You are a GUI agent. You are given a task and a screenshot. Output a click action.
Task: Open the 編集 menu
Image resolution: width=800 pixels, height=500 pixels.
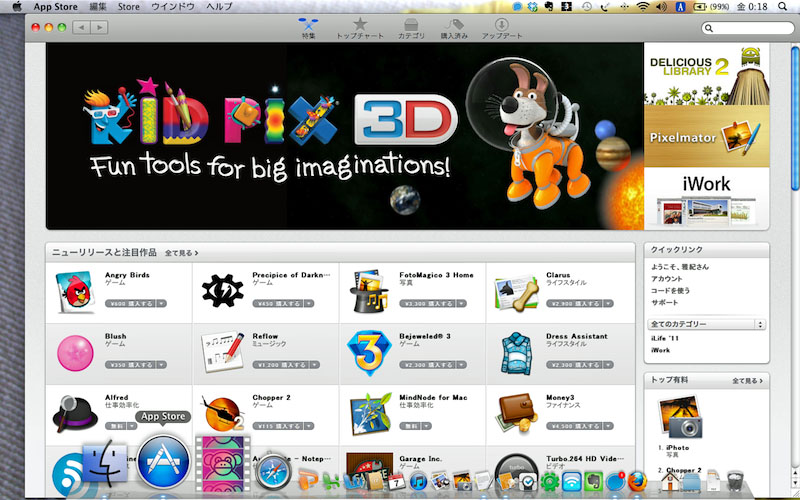pyautogui.click(x=98, y=7)
